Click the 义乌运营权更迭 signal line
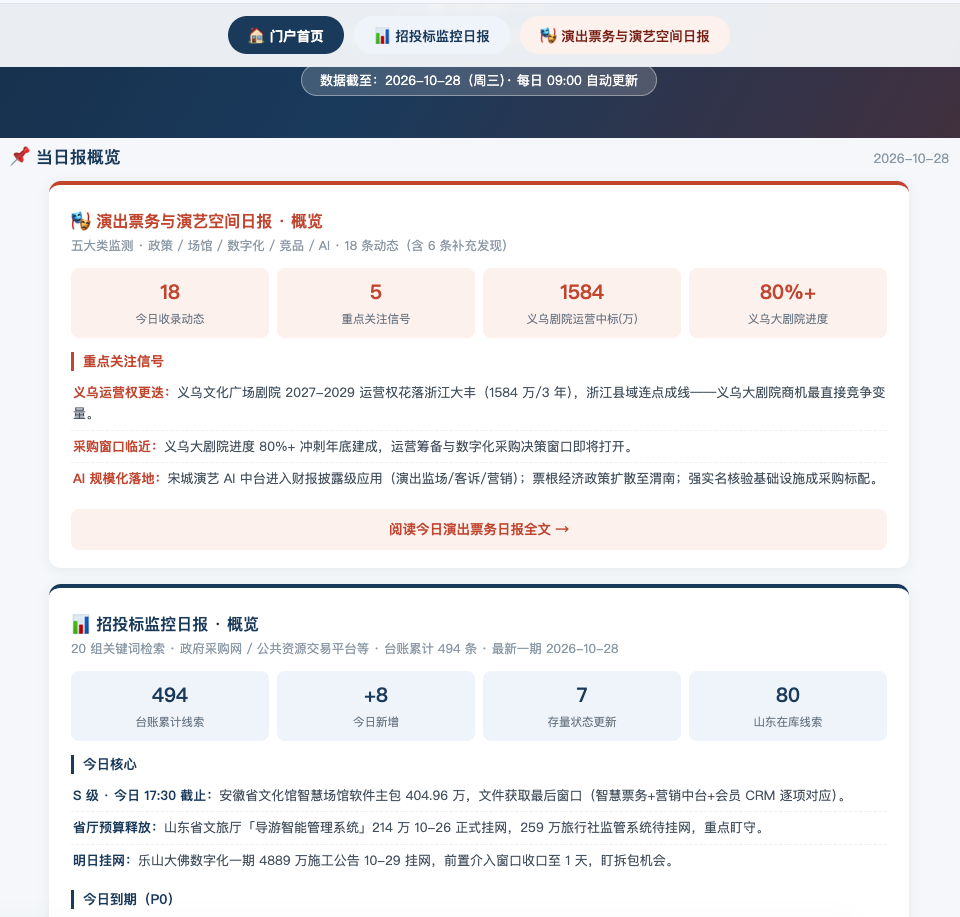Screen dimensions: 960x917 (479, 403)
